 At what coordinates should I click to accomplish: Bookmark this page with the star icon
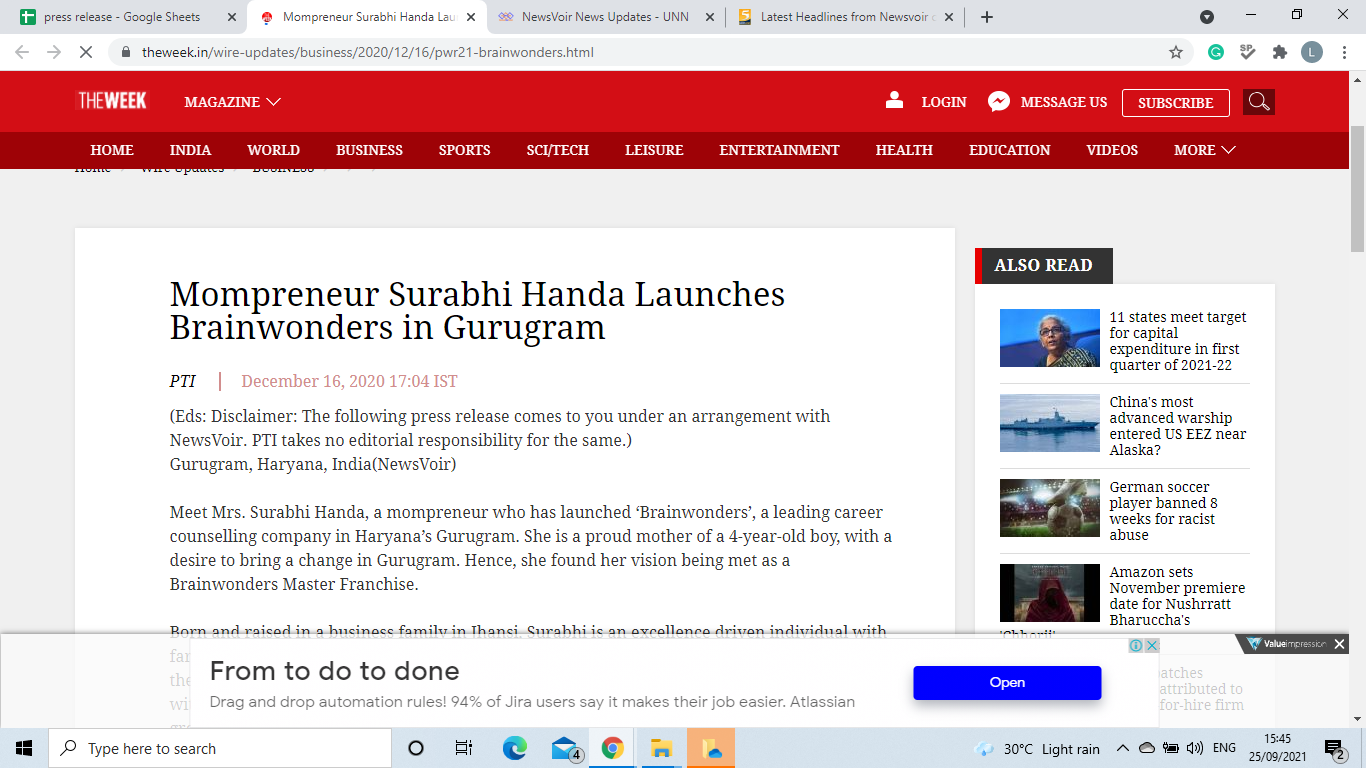1176,52
